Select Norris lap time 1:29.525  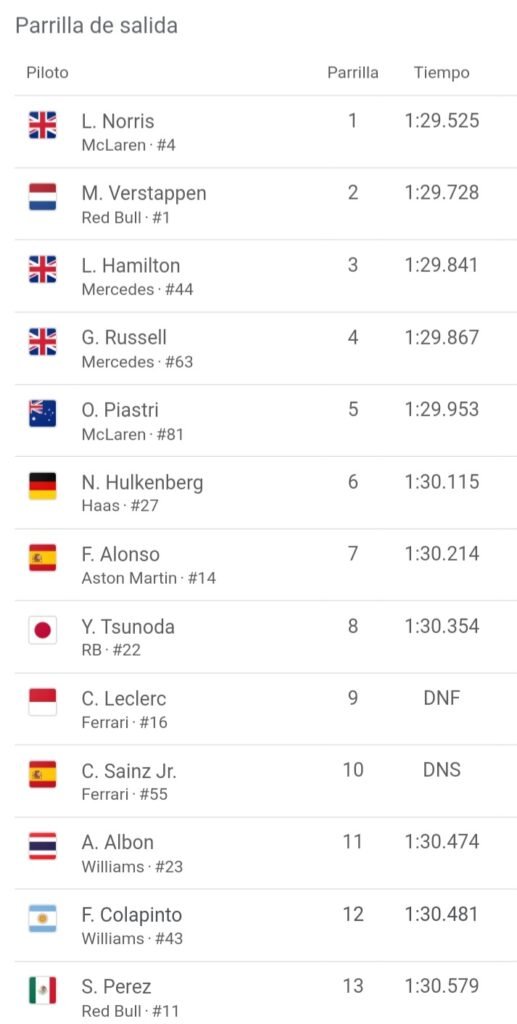442,121
